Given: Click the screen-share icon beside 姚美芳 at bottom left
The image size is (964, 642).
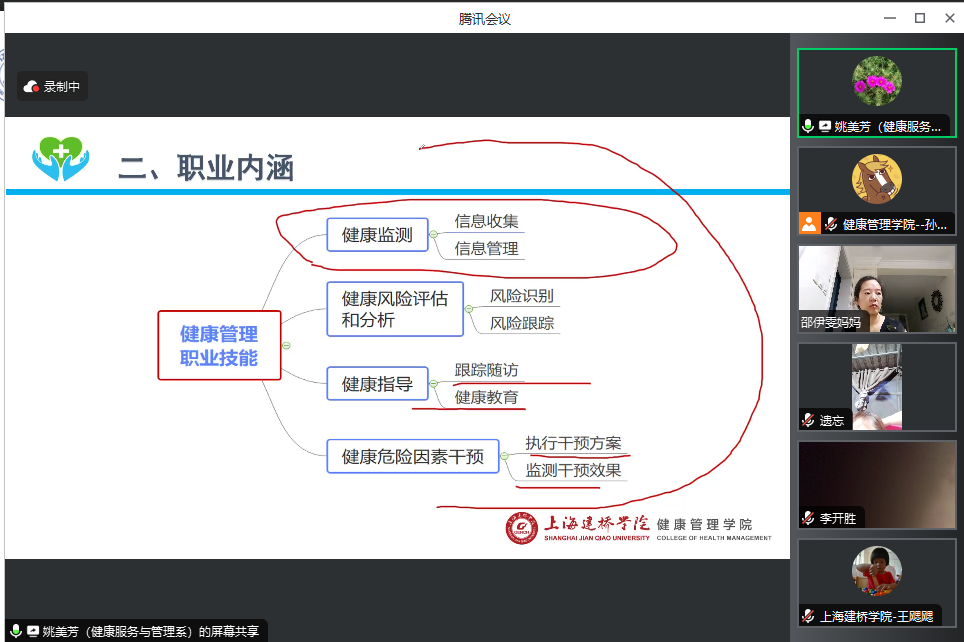Looking at the screenshot, I should click(x=33, y=631).
